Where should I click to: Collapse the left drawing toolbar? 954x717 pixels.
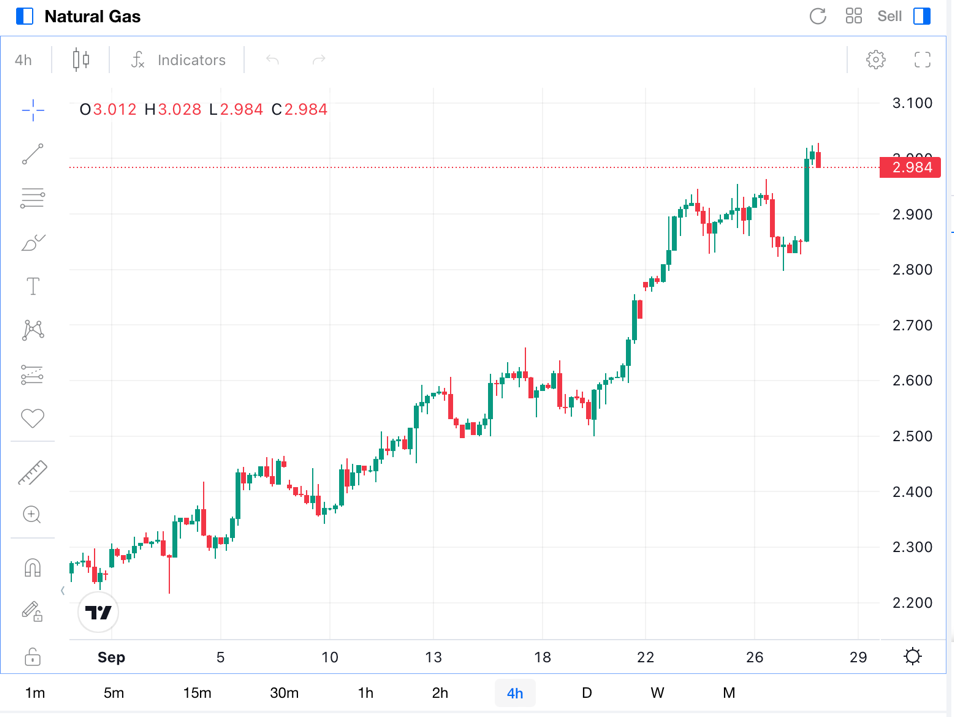click(63, 591)
